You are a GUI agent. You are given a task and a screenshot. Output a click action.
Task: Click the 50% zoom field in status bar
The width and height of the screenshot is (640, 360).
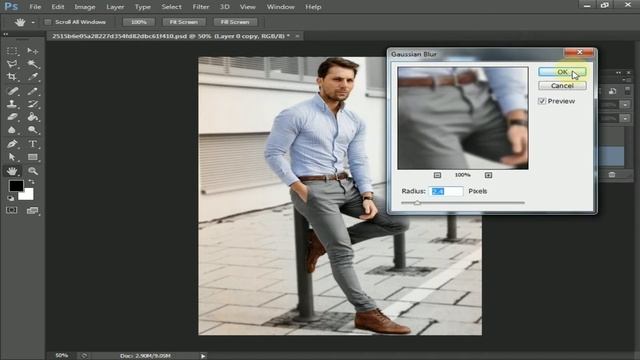(x=62, y=356)
